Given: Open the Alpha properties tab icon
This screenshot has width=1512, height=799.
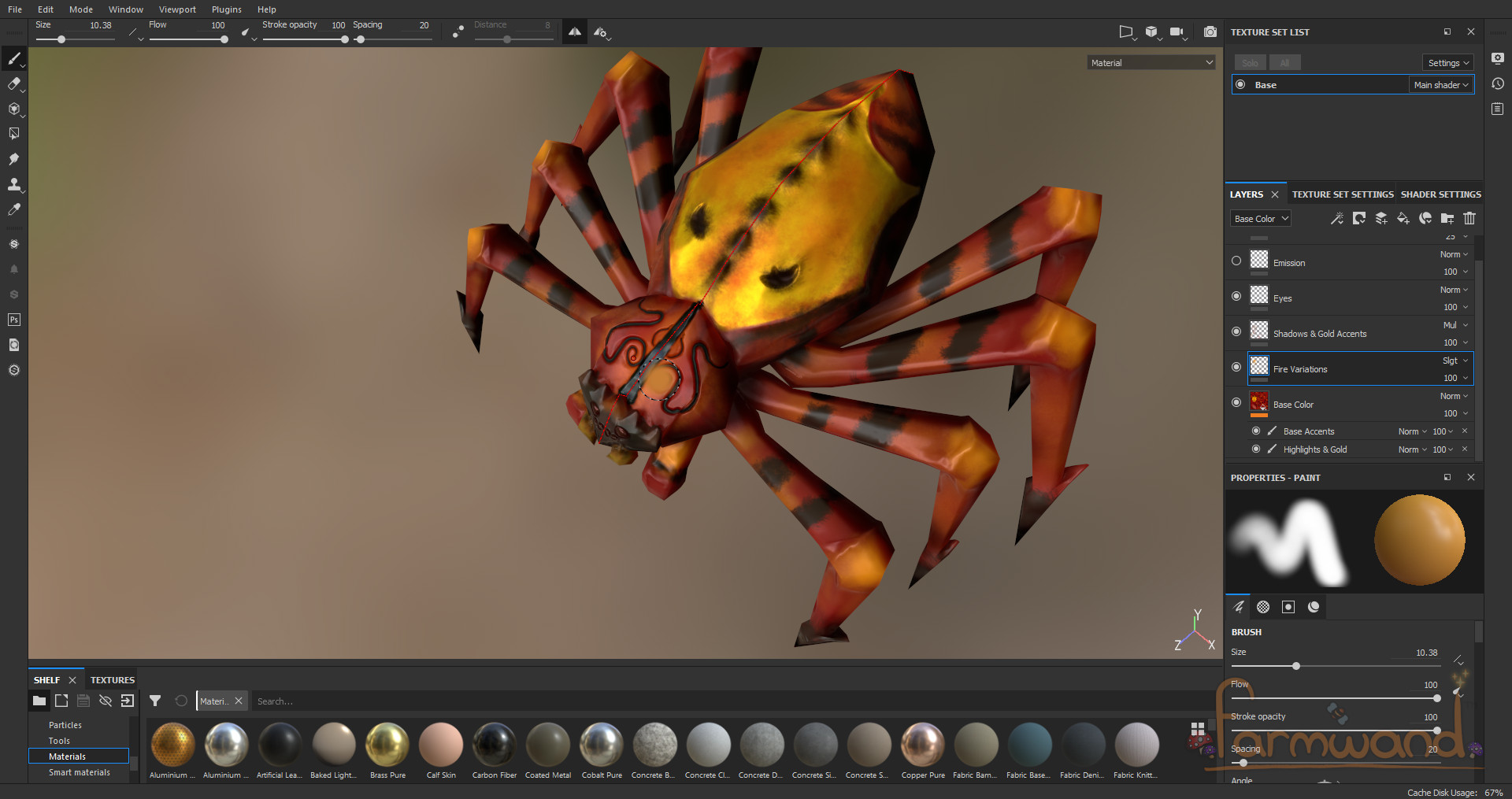Looking at the screenshot, I should click(1263, 607).
